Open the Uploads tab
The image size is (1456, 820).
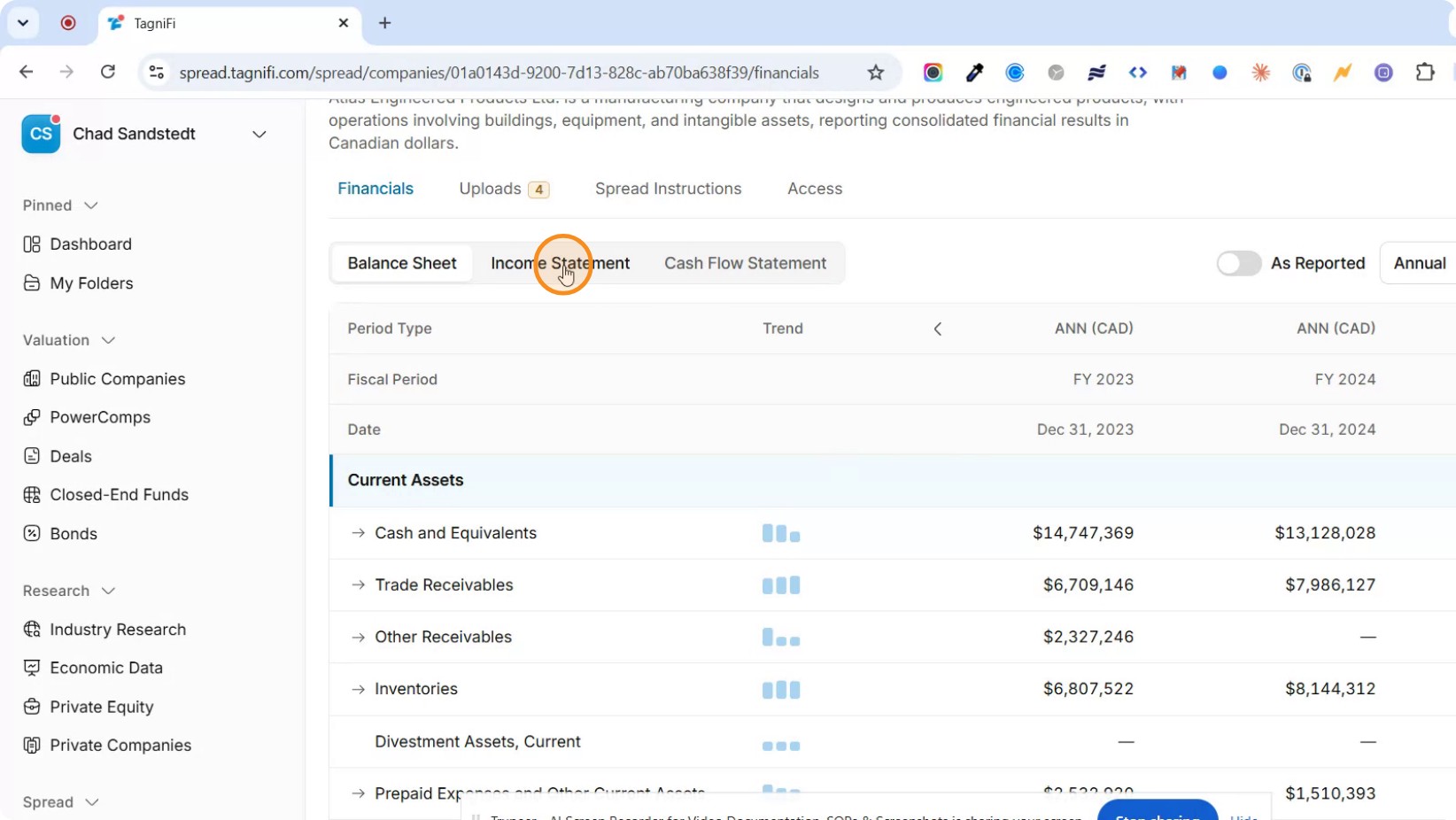click(x=504, y=189)
